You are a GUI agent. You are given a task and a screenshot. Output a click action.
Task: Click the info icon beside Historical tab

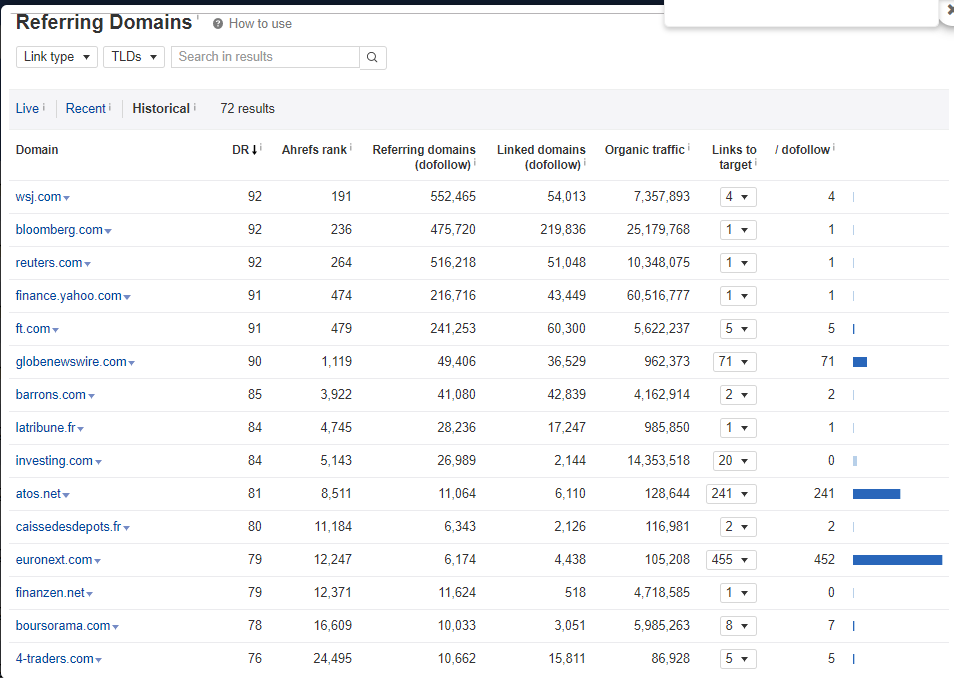[x=195, y=107]
